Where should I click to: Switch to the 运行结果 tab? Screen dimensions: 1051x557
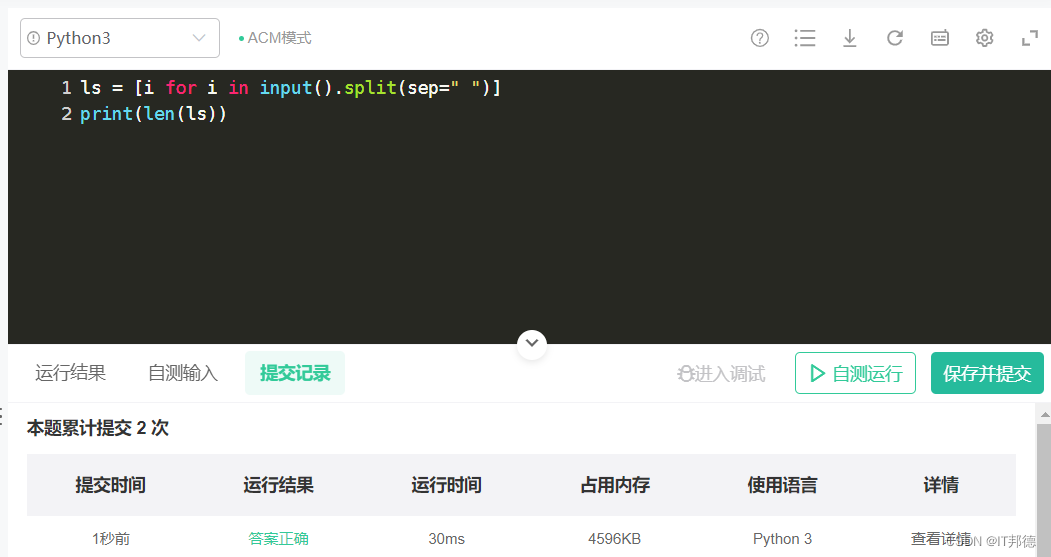(70, 373)
